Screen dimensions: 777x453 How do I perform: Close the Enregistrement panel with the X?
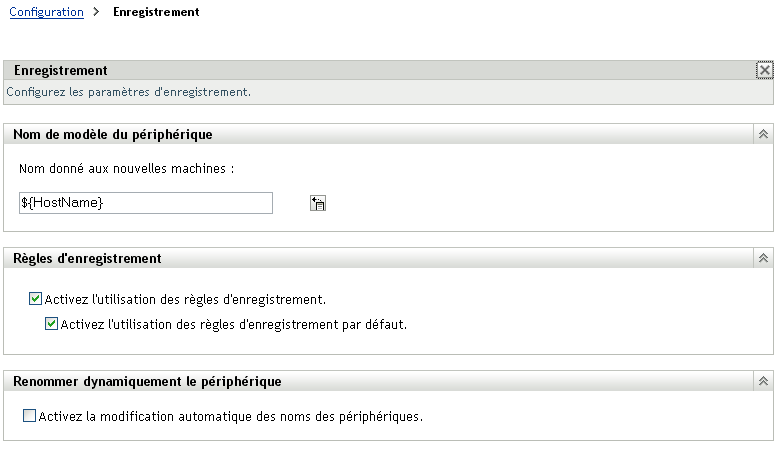(x=765, y=70)
